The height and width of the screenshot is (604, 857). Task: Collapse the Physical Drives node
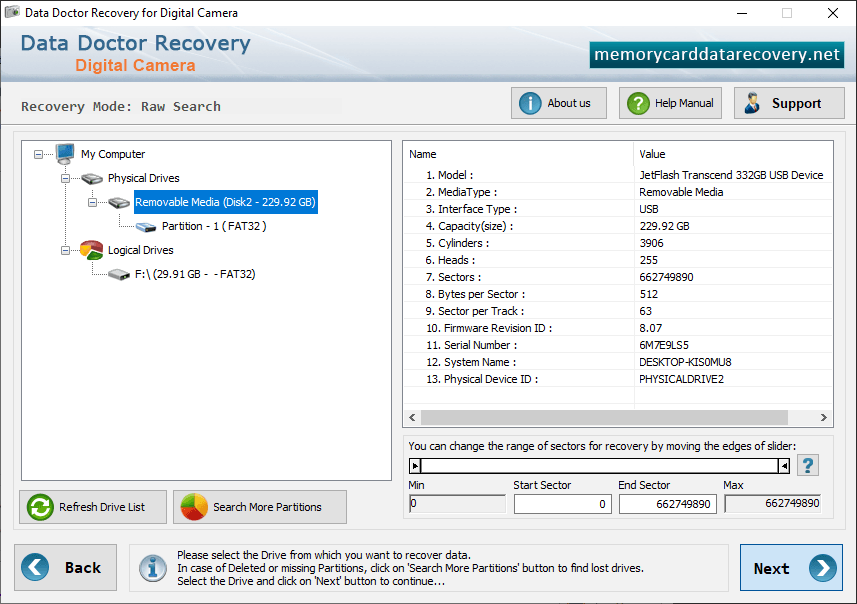[x=66, y=179]
